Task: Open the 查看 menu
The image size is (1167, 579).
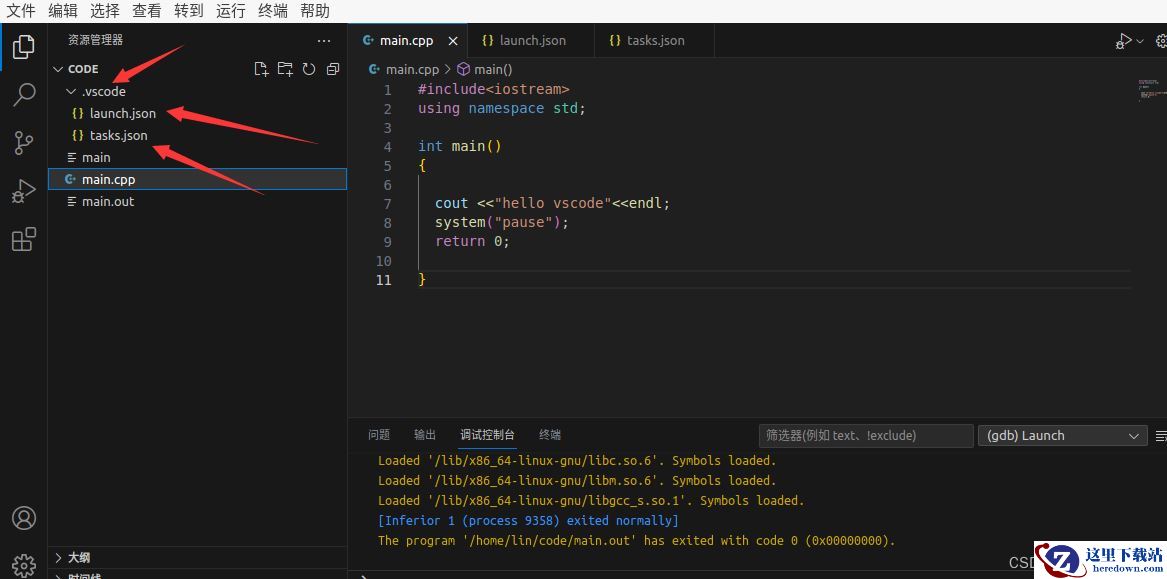Action: click(147, 11)
